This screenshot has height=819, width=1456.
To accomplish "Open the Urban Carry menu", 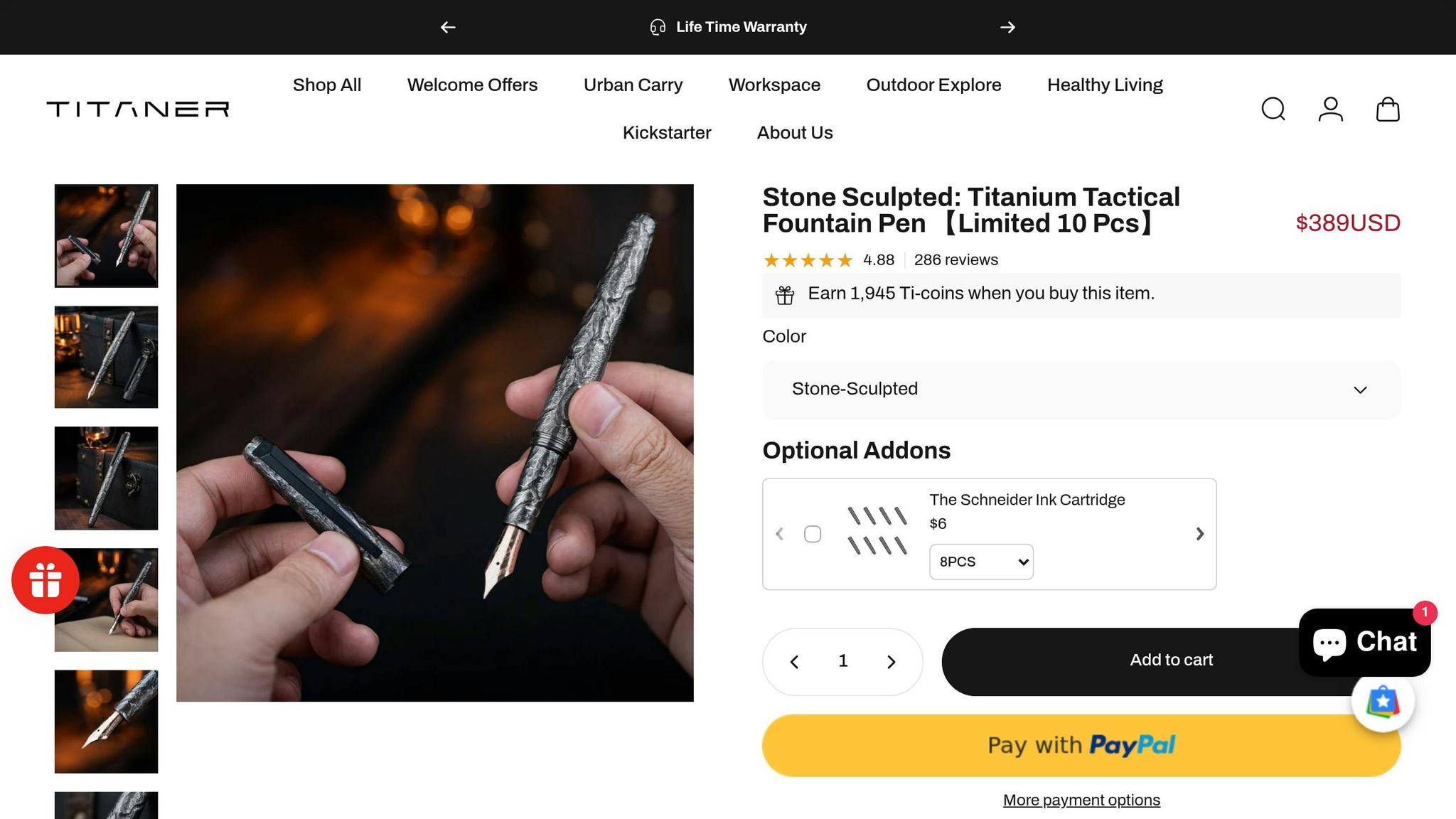I will 633,85.
